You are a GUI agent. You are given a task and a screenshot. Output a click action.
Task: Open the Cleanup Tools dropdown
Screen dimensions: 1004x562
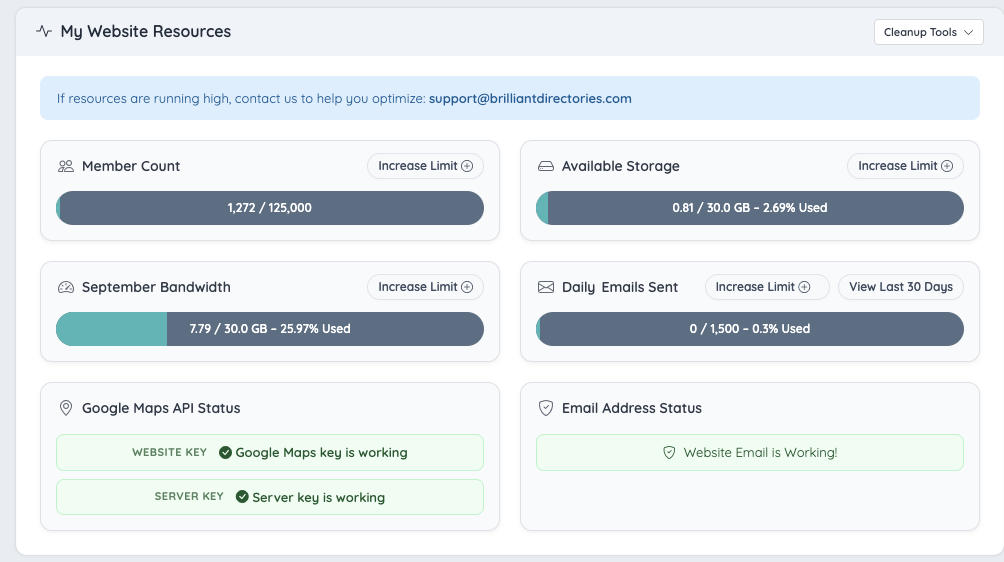click(x=928, y=32)
